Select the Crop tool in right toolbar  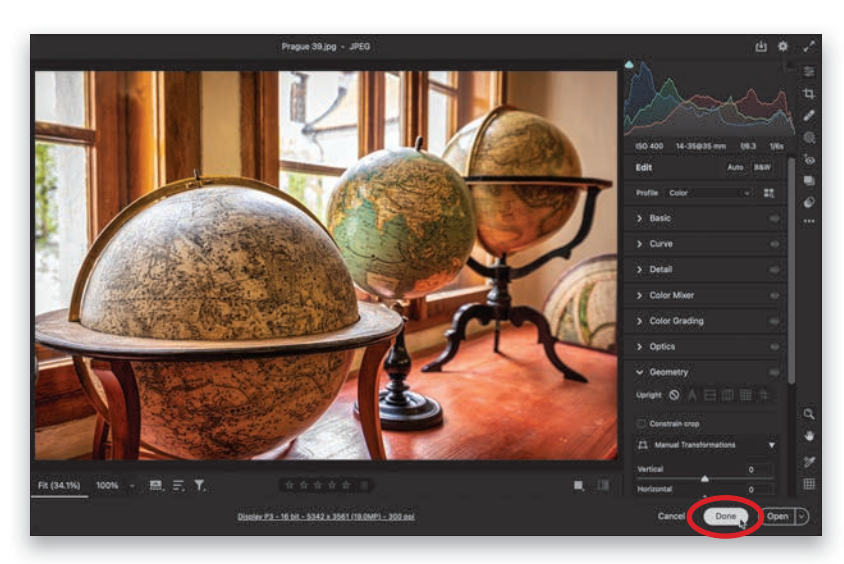pyautogui.click(x=808, y=93)
